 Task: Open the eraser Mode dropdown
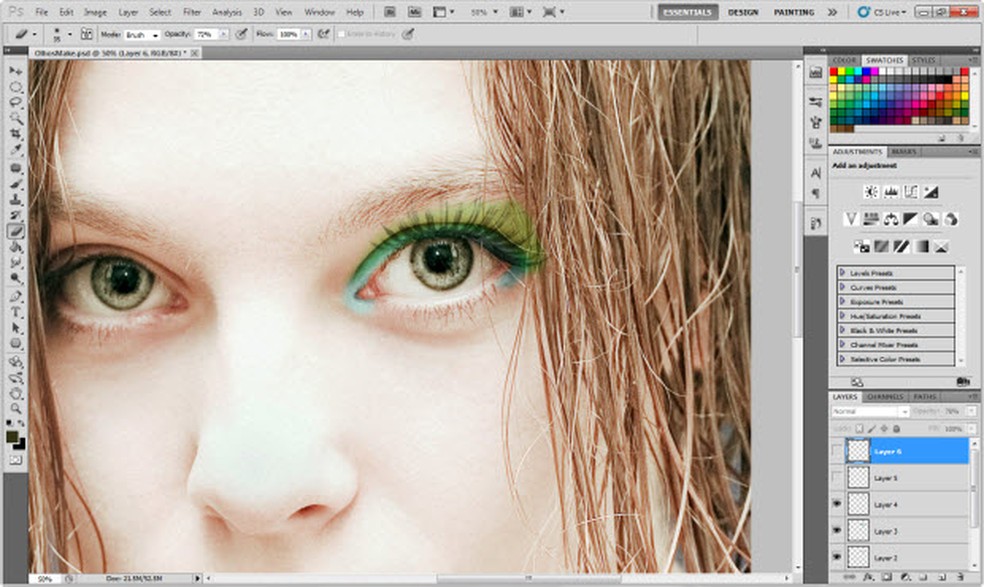coord(141,34)
